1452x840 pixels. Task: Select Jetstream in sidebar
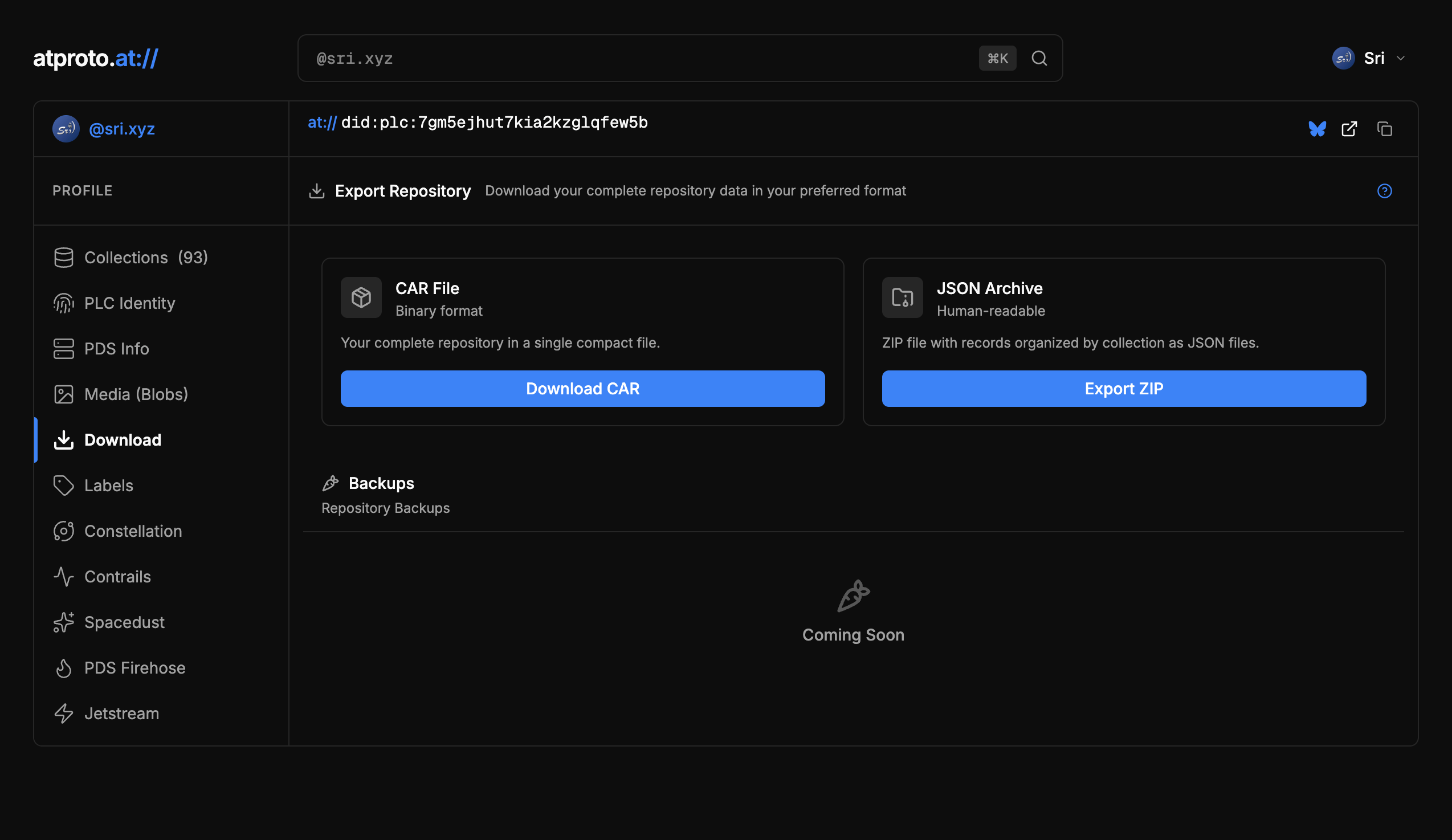[121, 713]
